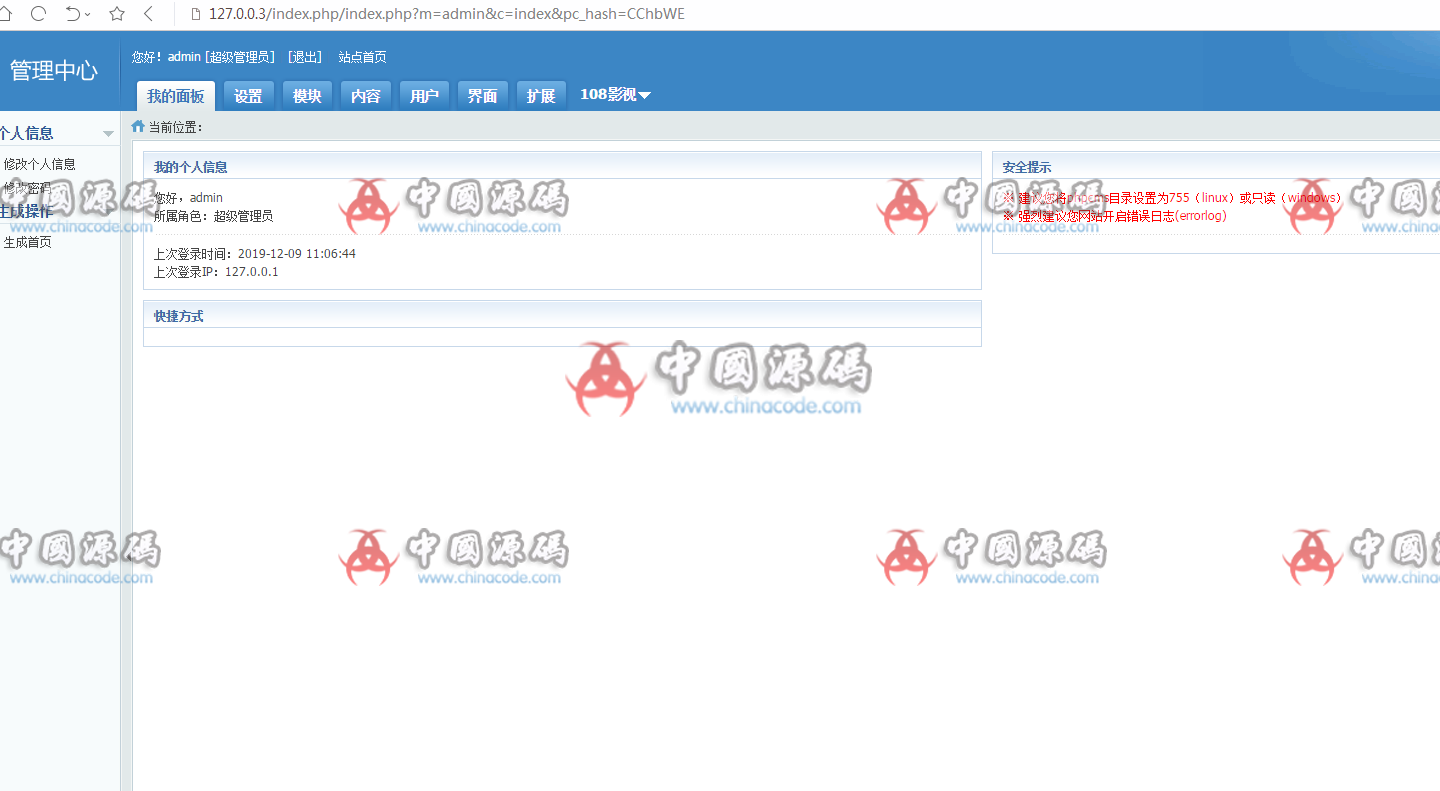
Task: Open the 模块 tab
Action: coord(307,96)
